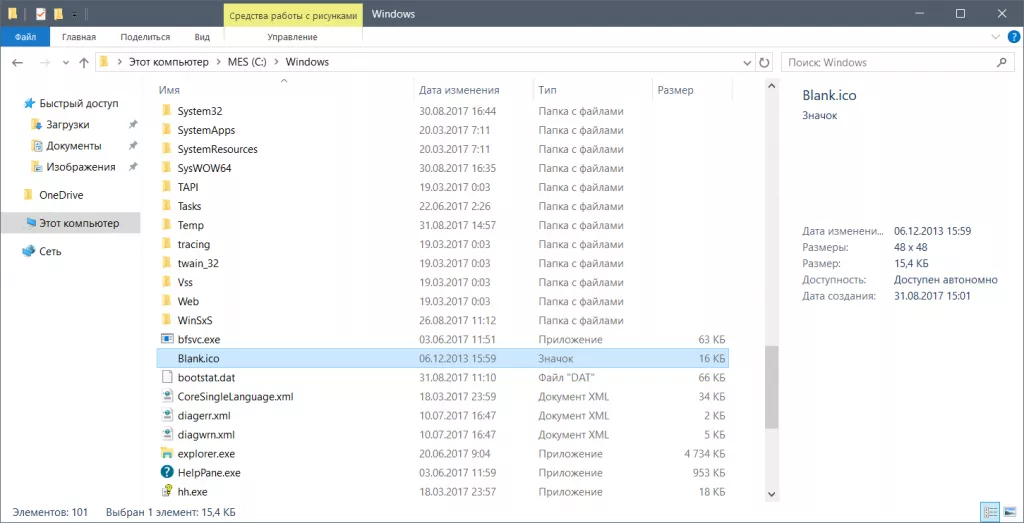Click the Back navigation arrow

coord(17,62)
